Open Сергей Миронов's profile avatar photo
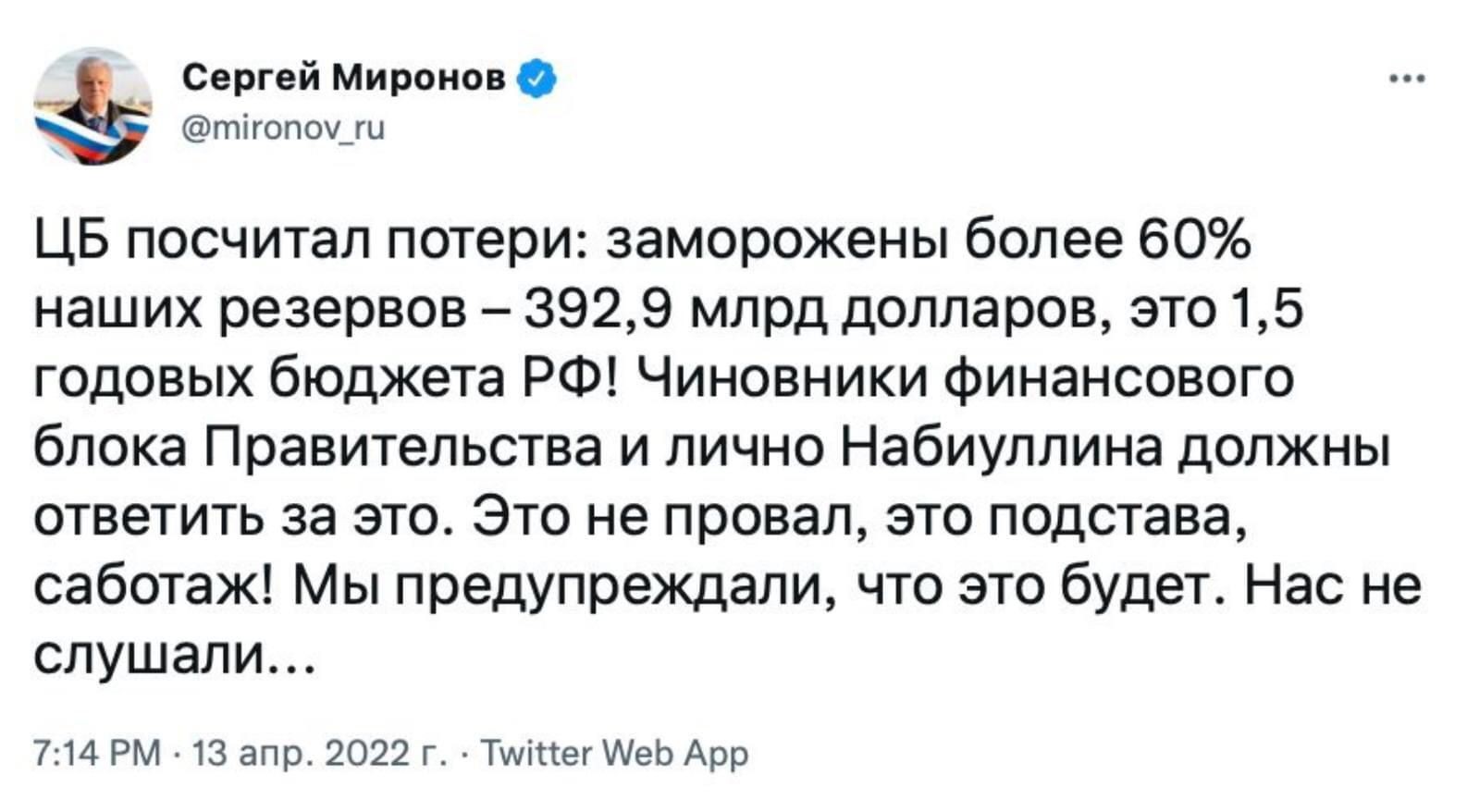 (x=92, y=105)
